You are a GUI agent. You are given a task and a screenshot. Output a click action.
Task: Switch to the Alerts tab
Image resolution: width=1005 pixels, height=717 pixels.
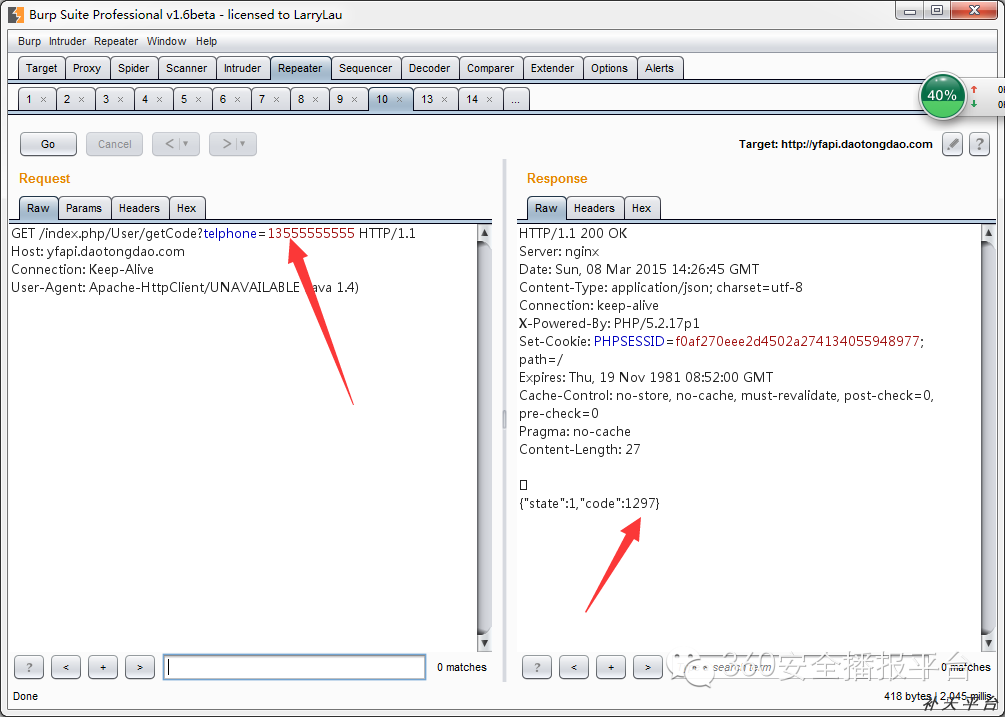tap(660, 68)
